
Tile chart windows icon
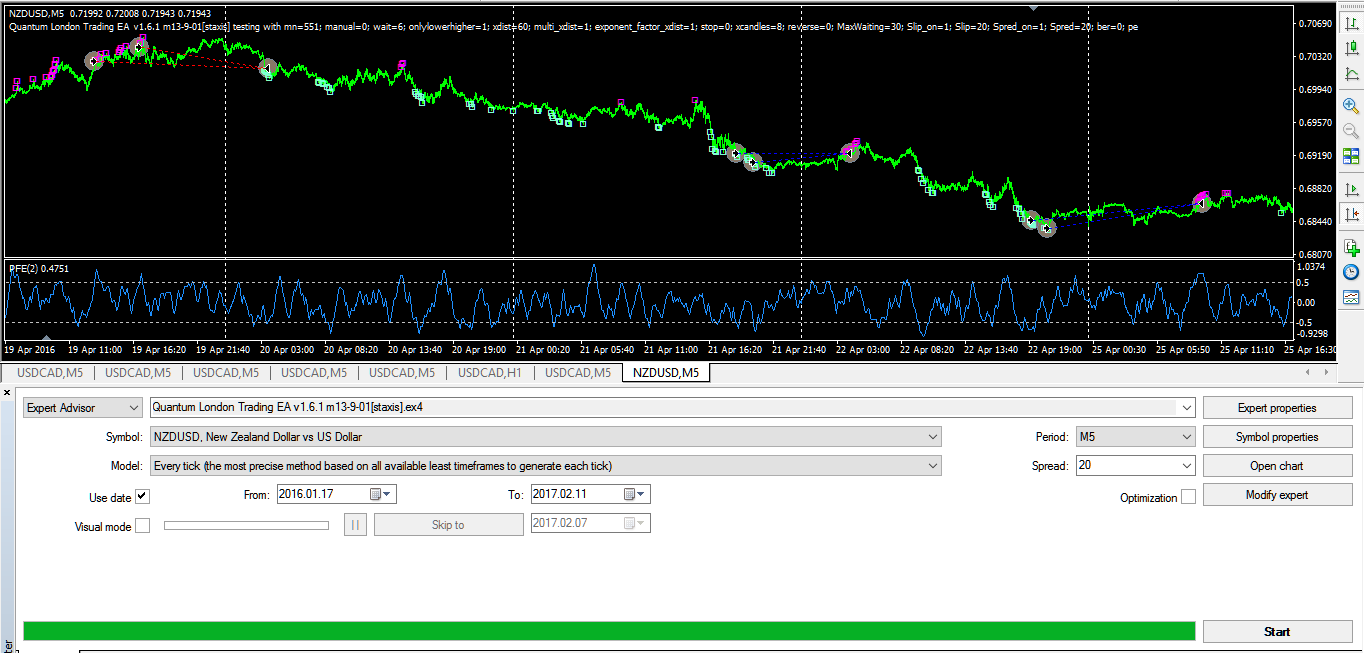(1351, 156)
